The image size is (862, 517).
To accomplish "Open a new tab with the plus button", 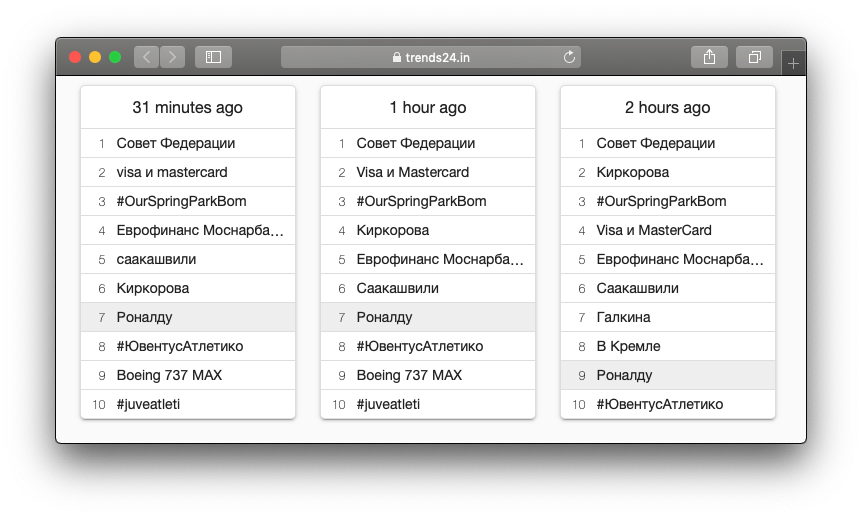I will point(793,64).
